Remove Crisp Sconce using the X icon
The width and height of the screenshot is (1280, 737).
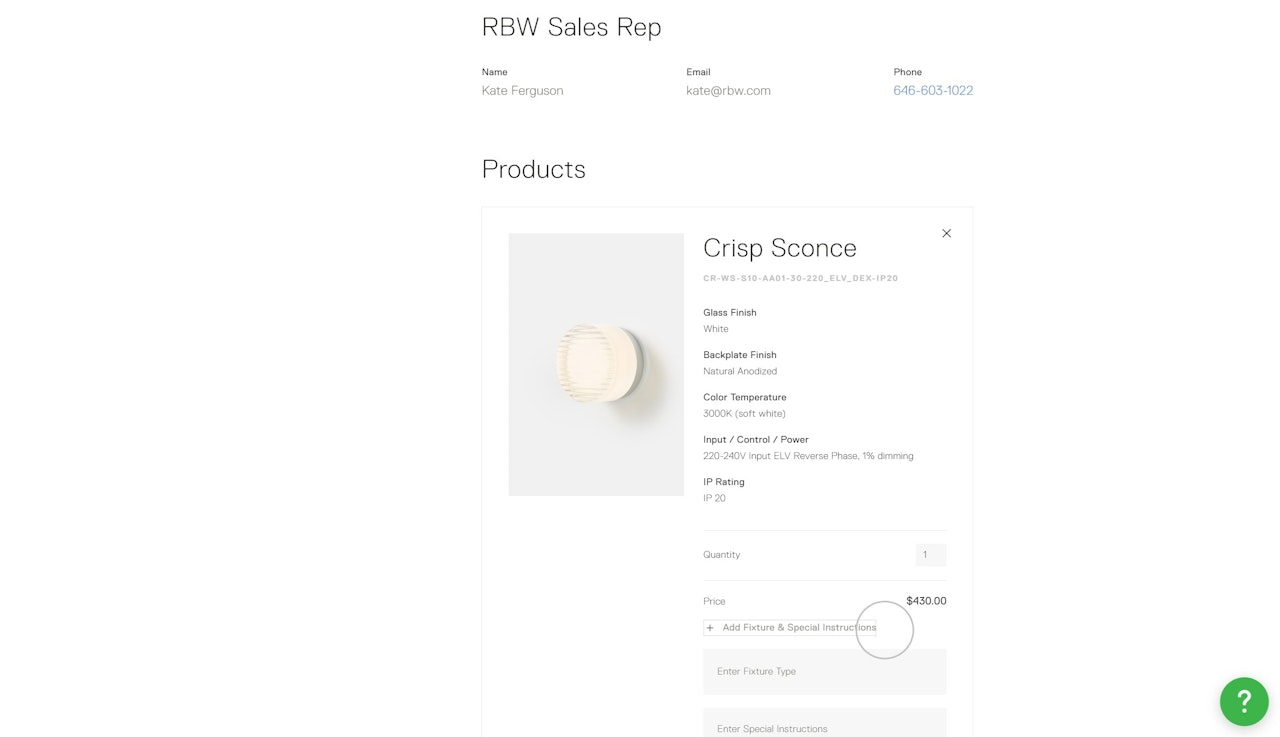946,234
